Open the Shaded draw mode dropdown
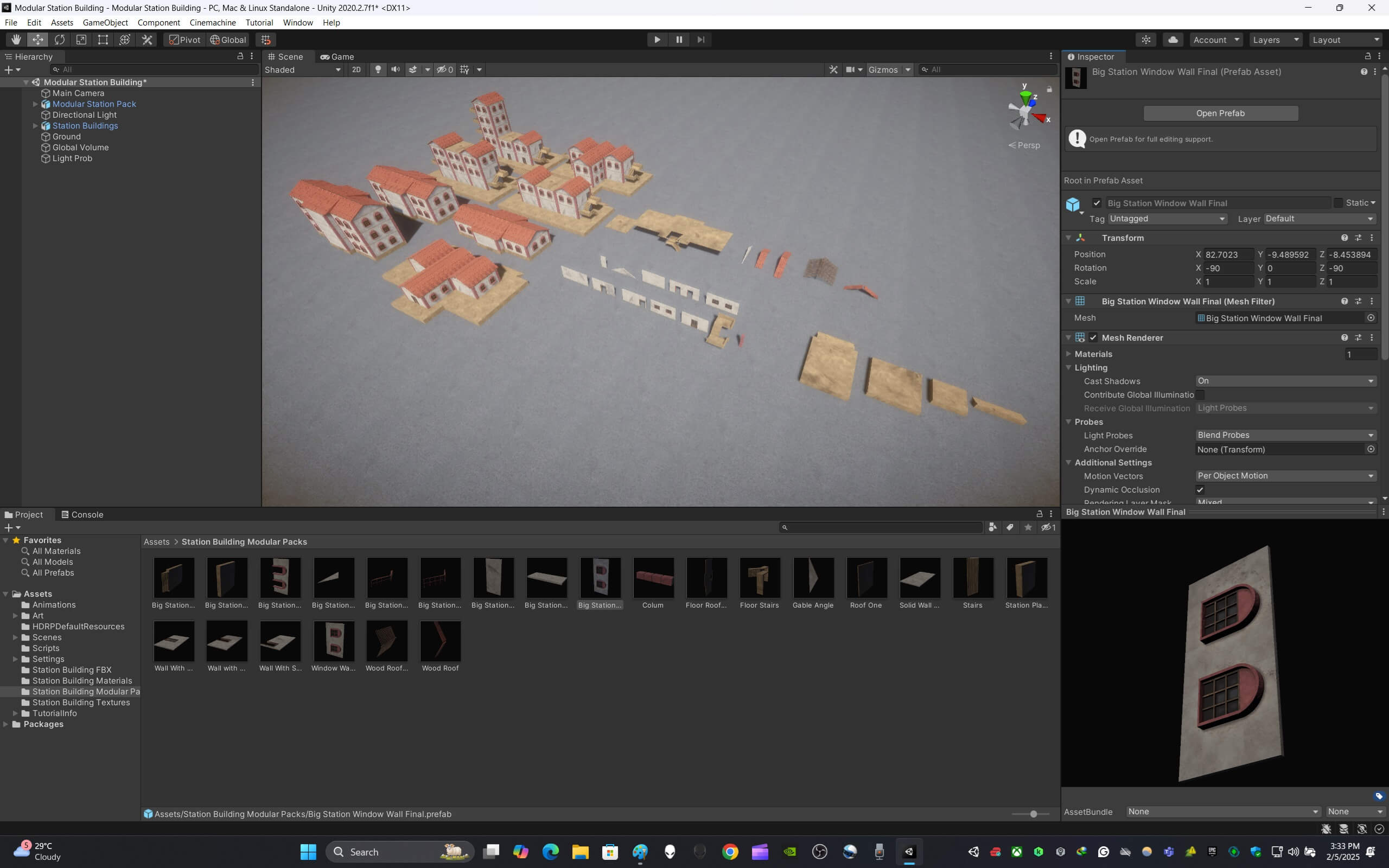Viewport: 1389px width, 868px height. pyautogui.click(x=302, y=69)
